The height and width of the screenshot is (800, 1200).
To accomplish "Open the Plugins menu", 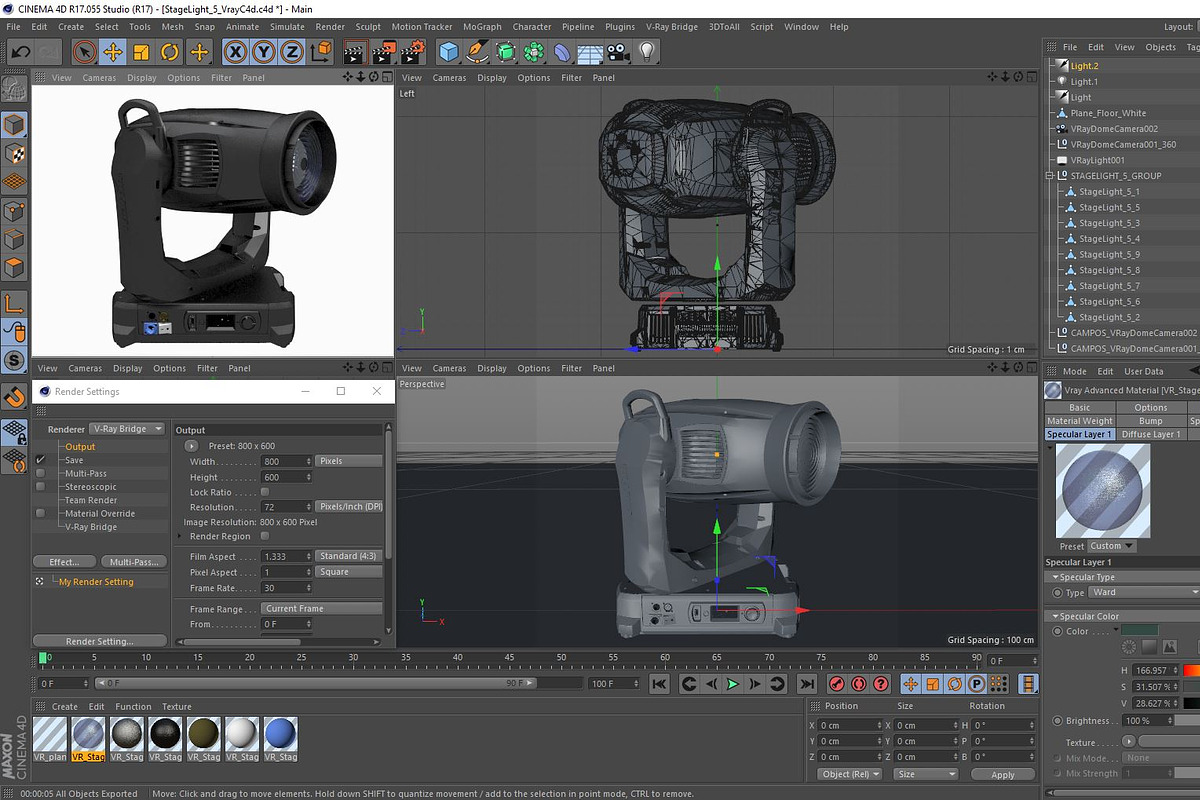I will (620, 27).
